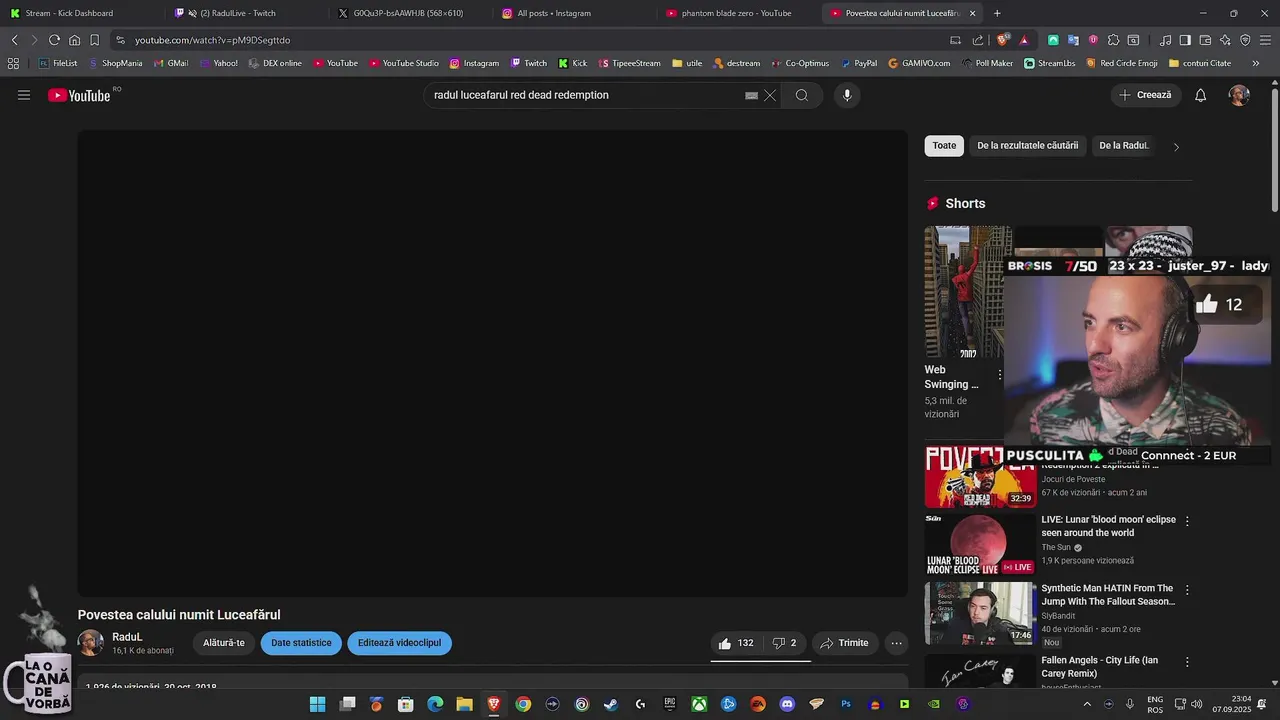
Task: Select the Toate filter chip
Action: pos(944,146)
